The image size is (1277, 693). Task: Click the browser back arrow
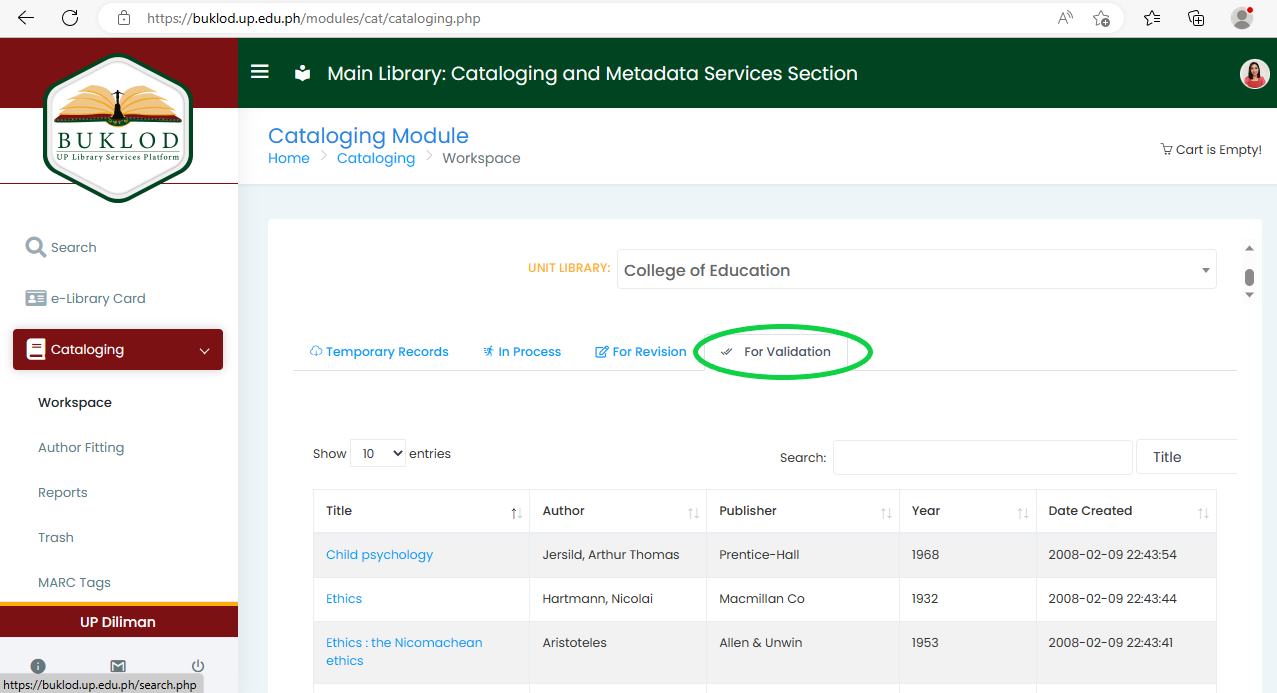point(26,18)
